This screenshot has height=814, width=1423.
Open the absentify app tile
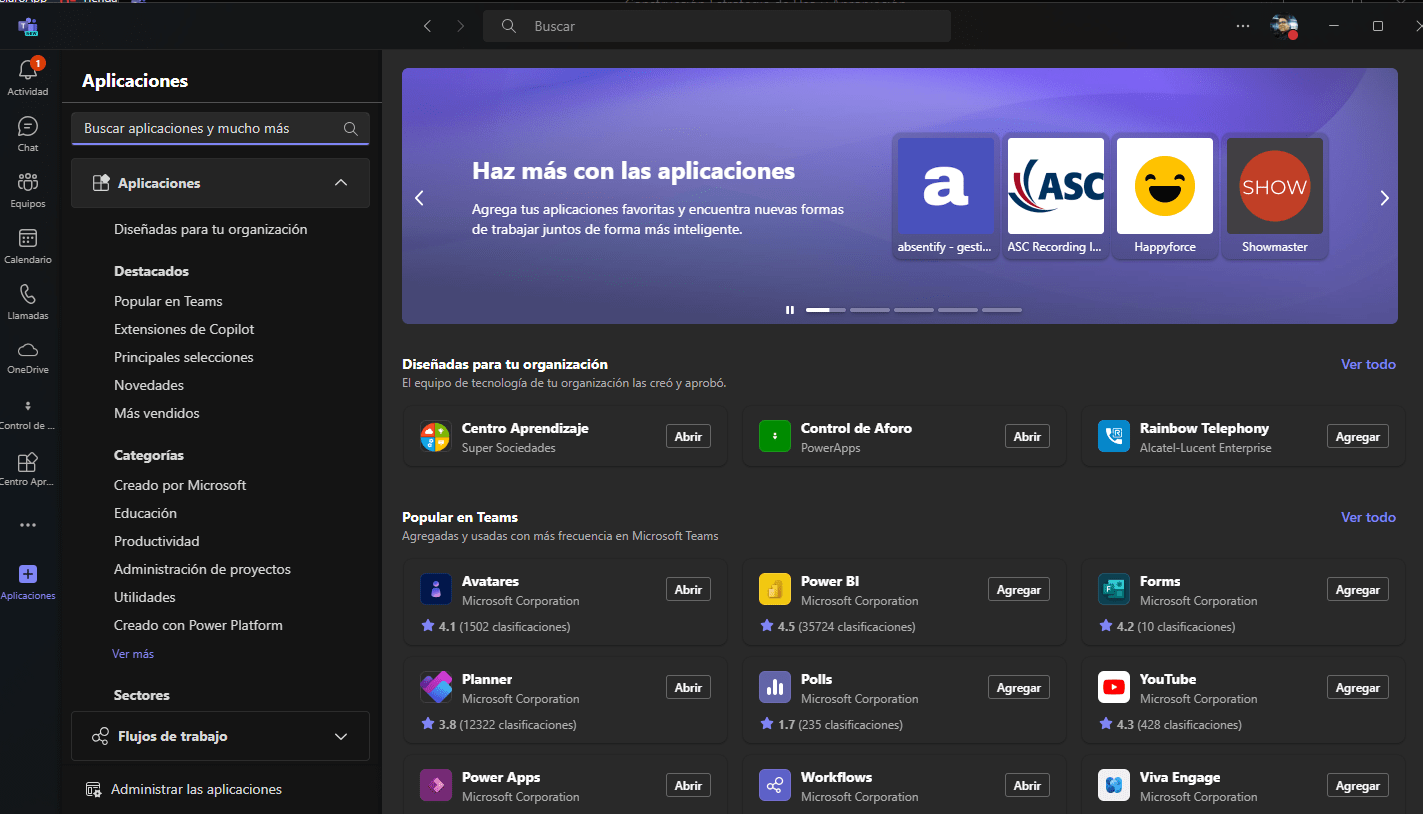(x=946, y=196)
